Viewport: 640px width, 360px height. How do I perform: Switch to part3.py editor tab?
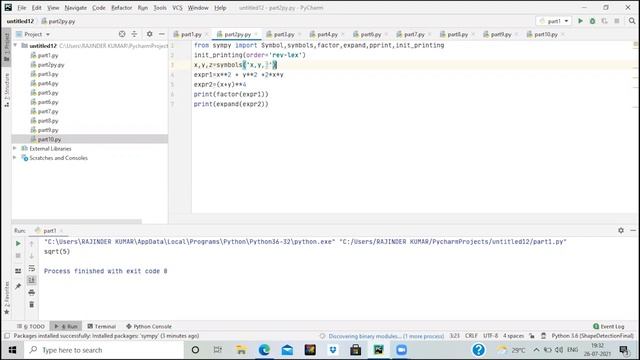point(284,34)
